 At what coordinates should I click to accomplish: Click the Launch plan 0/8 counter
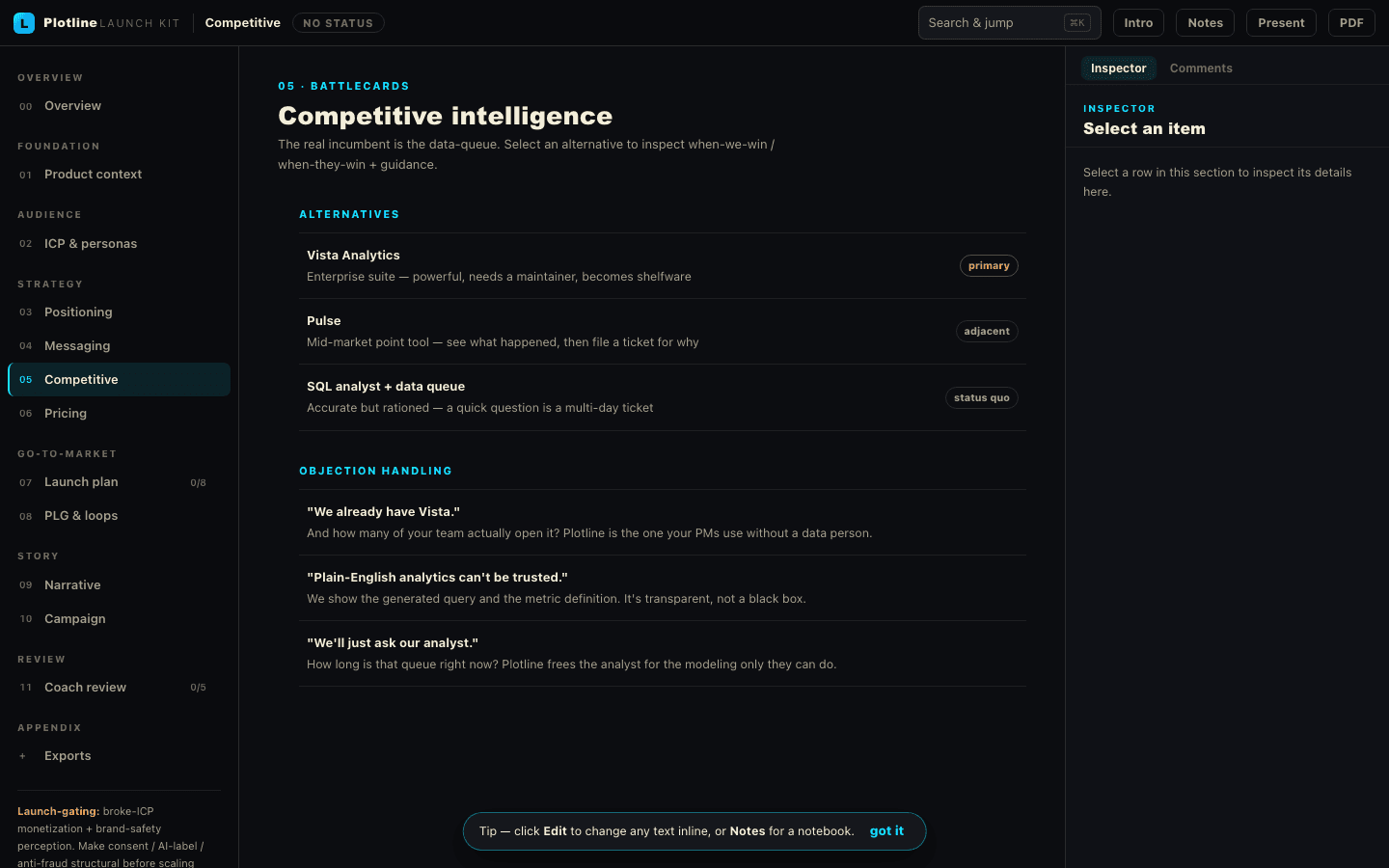click(x=198, y=483)
